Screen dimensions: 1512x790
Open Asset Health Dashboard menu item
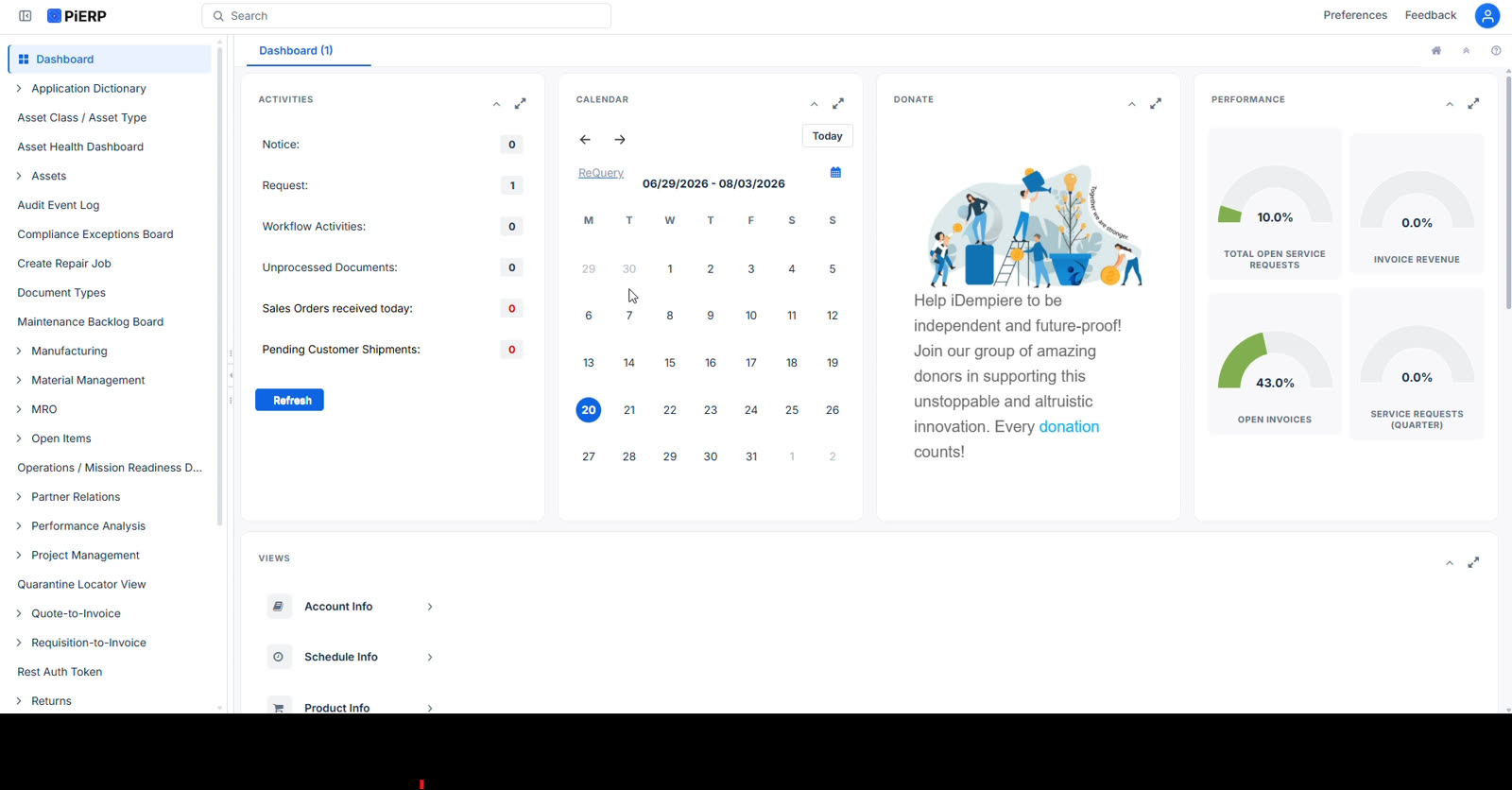coord(80,146)
